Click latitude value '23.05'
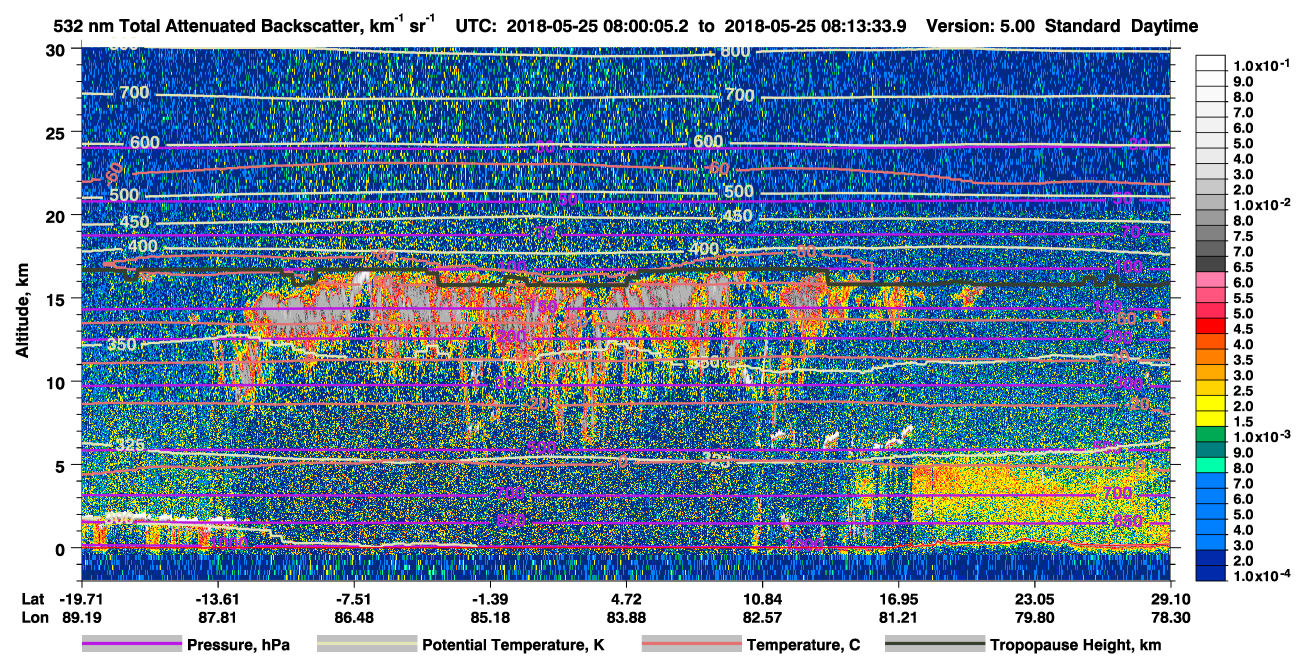Screen dimensions: 1300x667 (x=1035, y=598)
